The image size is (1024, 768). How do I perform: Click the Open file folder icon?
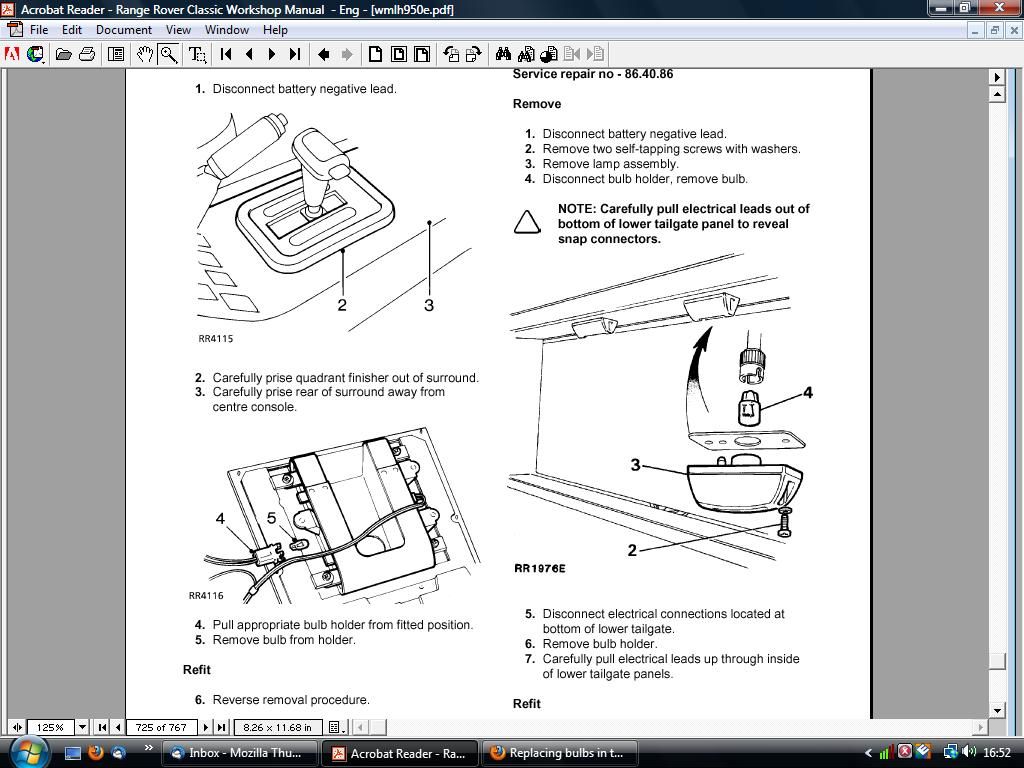pos(63,54)
